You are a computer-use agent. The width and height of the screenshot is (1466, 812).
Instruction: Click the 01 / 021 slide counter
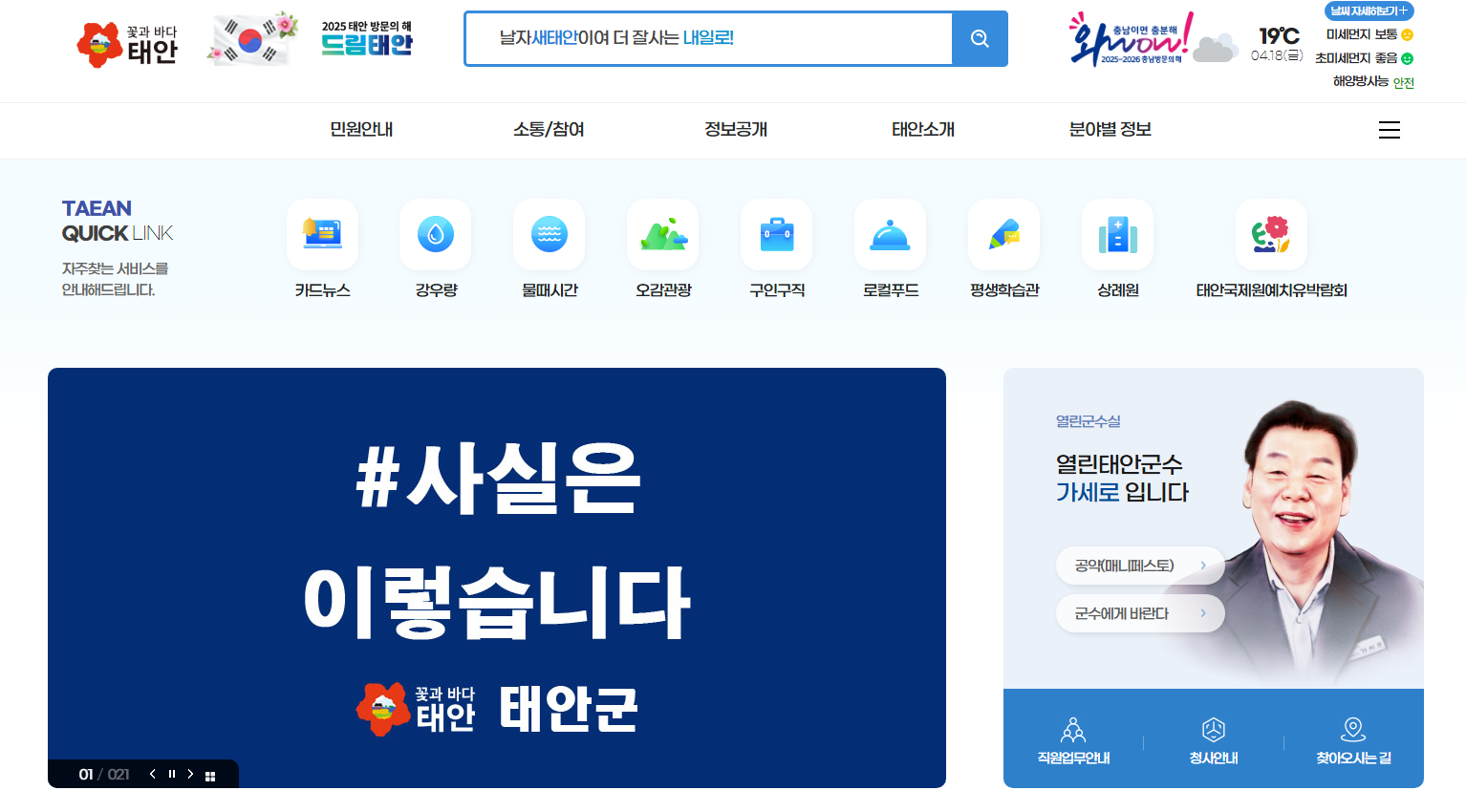click(x=104, y=774)
